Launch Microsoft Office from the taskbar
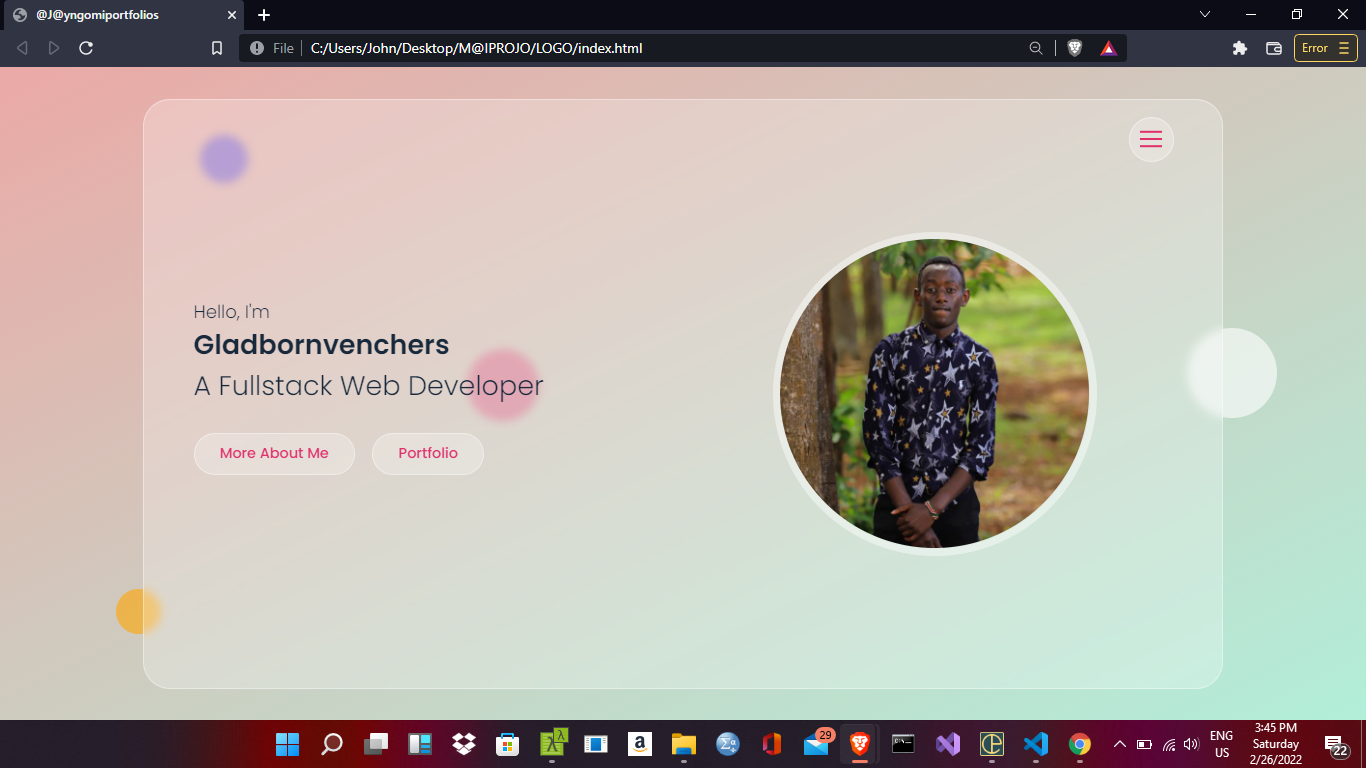The image size is (1366, 768). tap(771, 744)
